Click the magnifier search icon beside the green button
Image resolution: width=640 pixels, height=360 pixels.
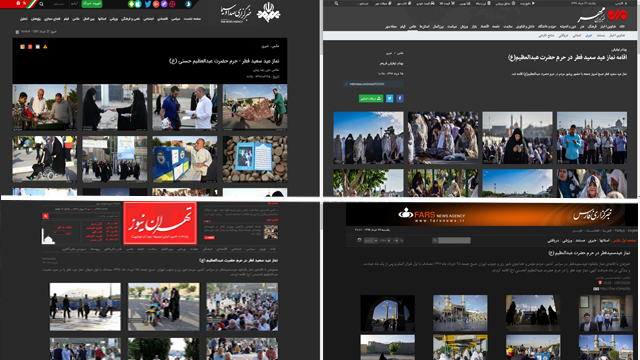pyautogui.click(x=41, y=4)
